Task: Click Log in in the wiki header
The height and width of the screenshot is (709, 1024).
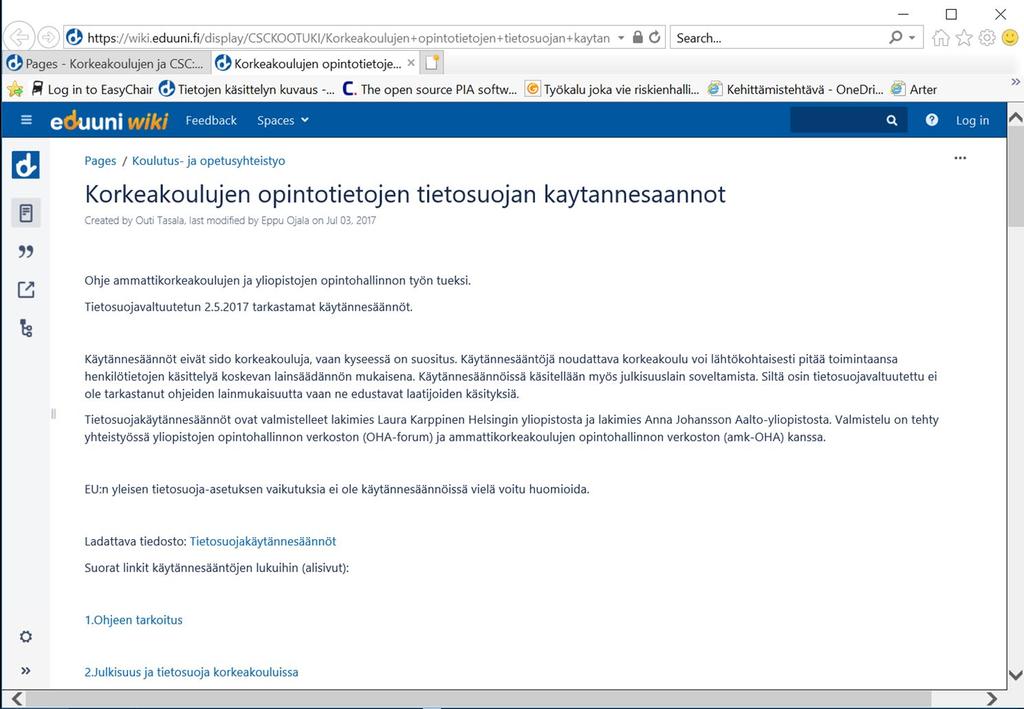Action: [972, 120]
